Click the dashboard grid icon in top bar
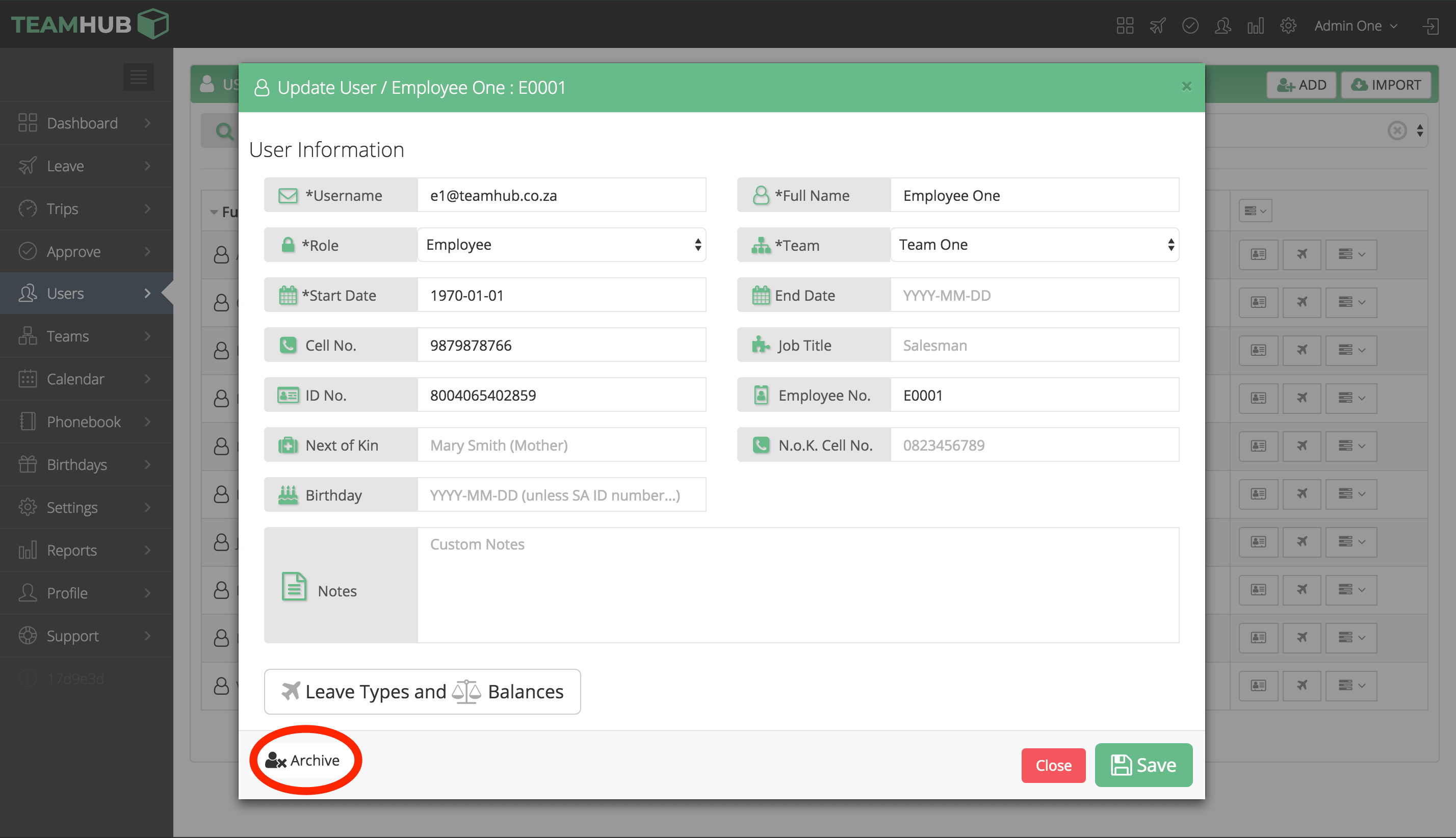This screenshot has height=838, width=1456. [x=1125, y=26]
